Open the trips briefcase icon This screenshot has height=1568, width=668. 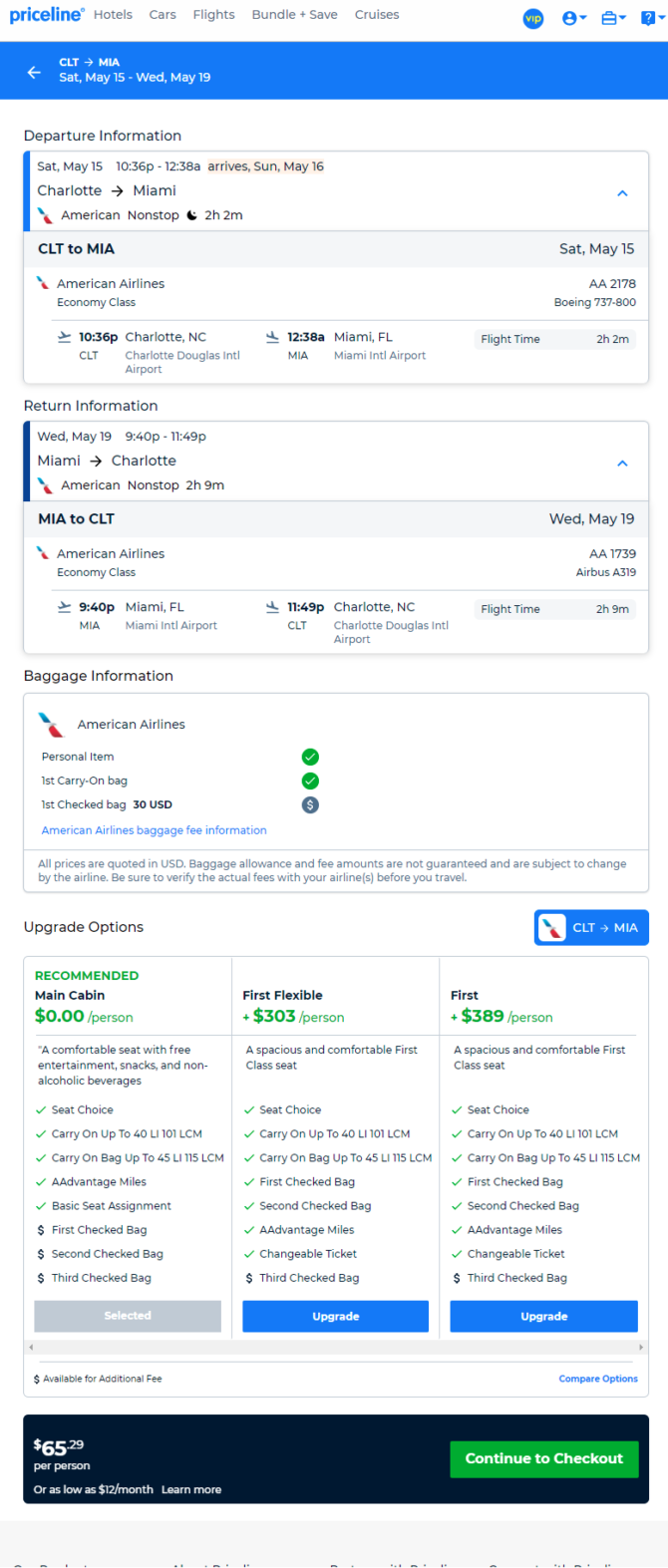[613, 18]
